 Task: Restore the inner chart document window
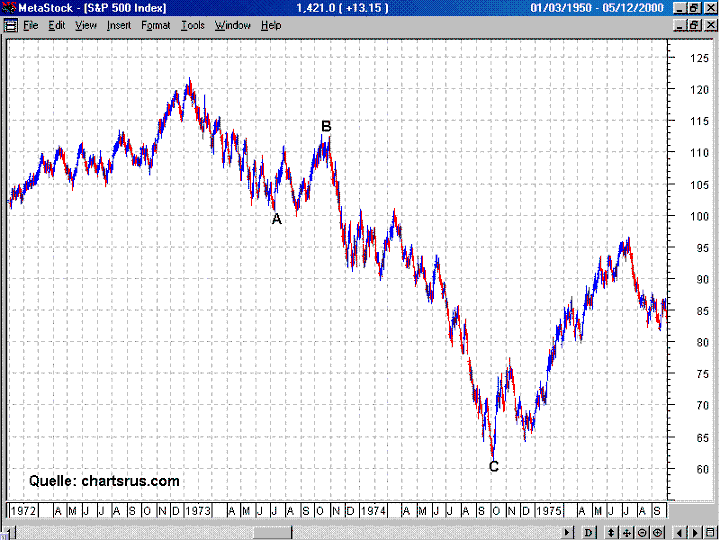click(695, 24)
